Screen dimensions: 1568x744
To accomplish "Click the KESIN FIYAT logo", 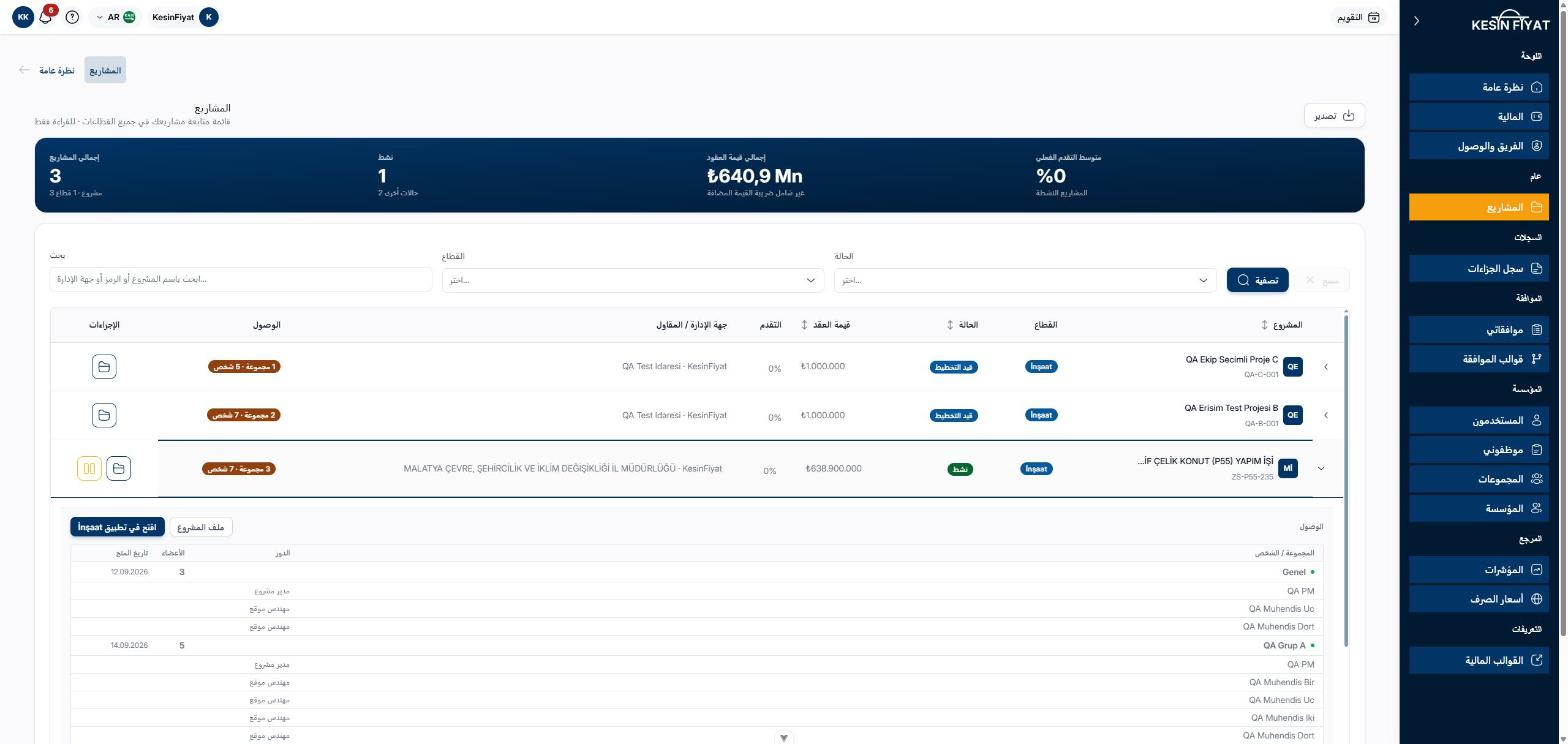I will (x=1510, y=22).
